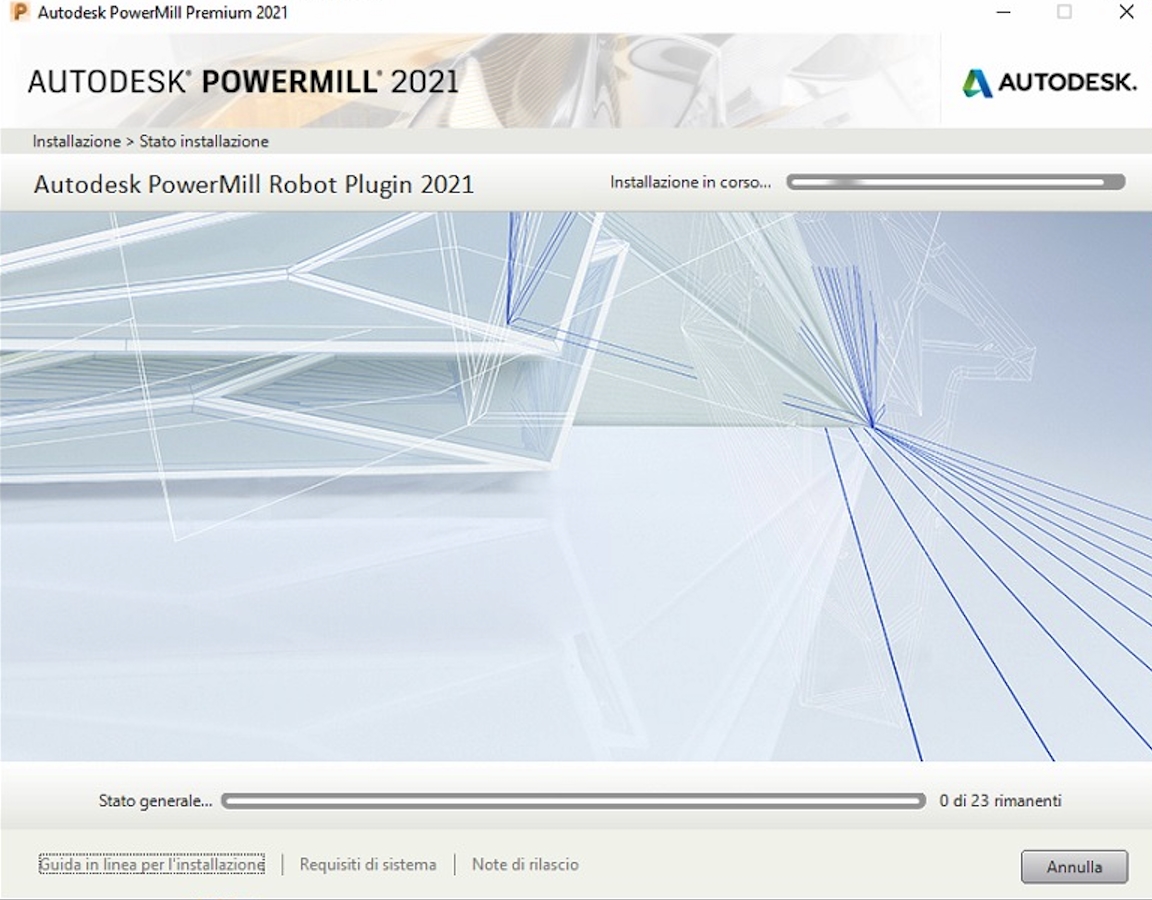Viewport: 1152px width, 900px height.
Task: Click the Stato generale progress bar
Action: point(574,800)
